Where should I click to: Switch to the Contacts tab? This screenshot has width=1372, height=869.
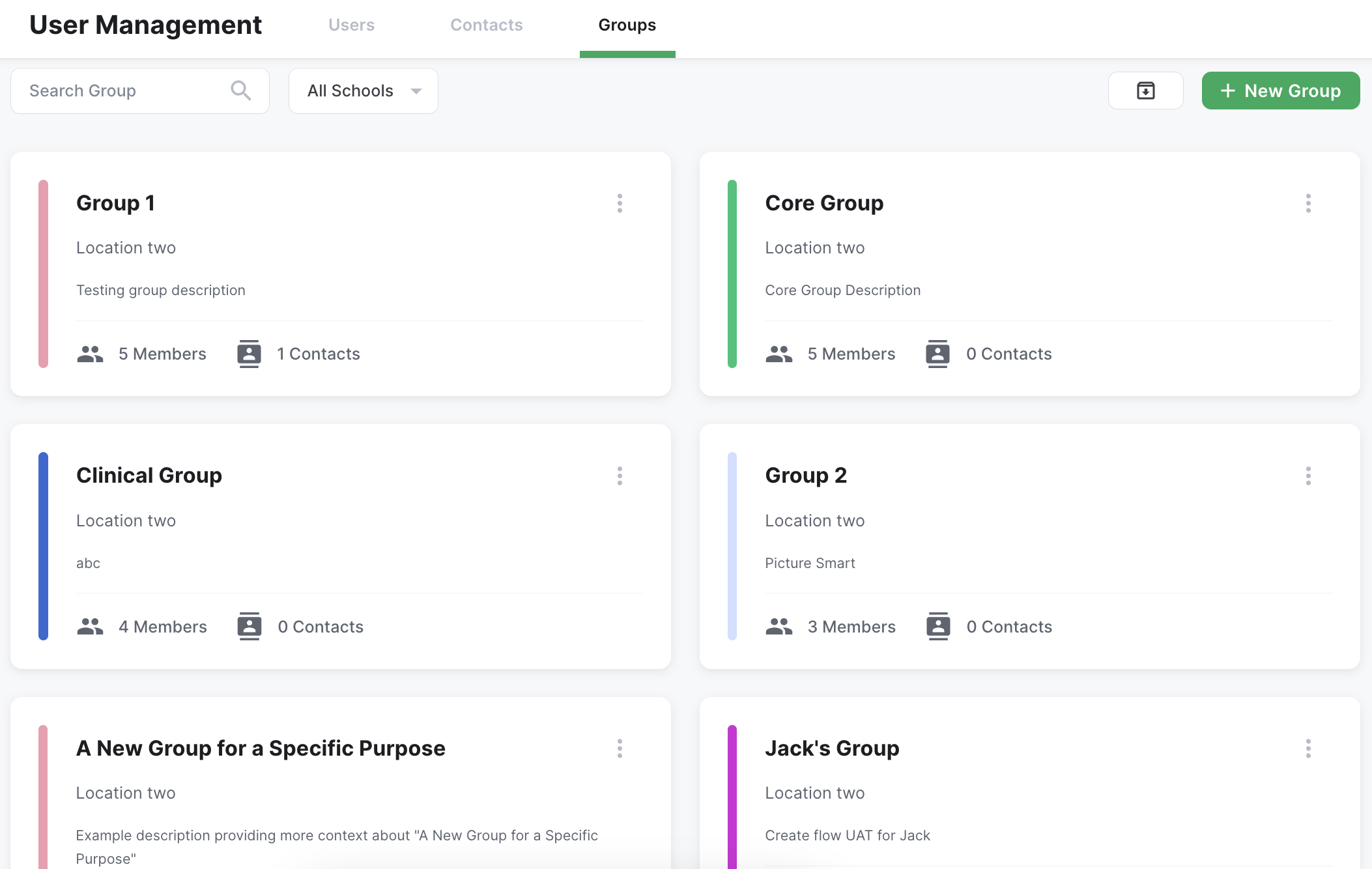[x=487, y=25]
